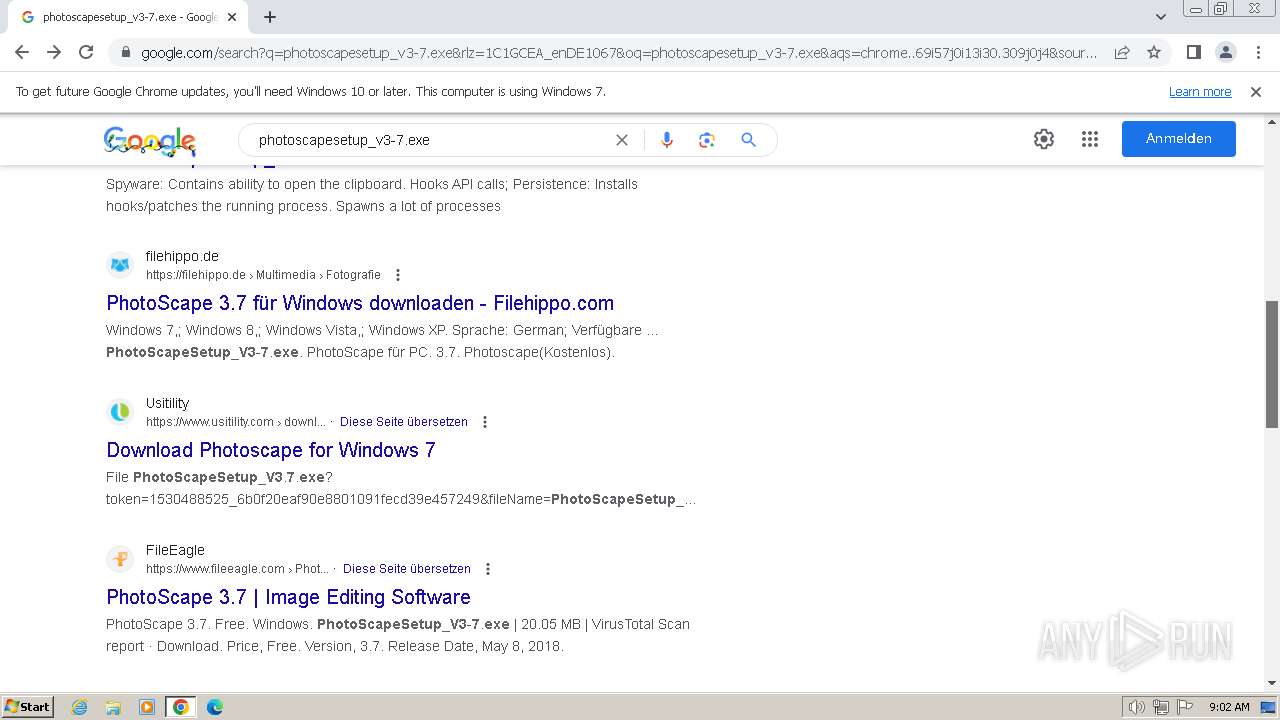The image size is (1280, 720).
Task: Click the Google search text field
Action: click(430, 140)
